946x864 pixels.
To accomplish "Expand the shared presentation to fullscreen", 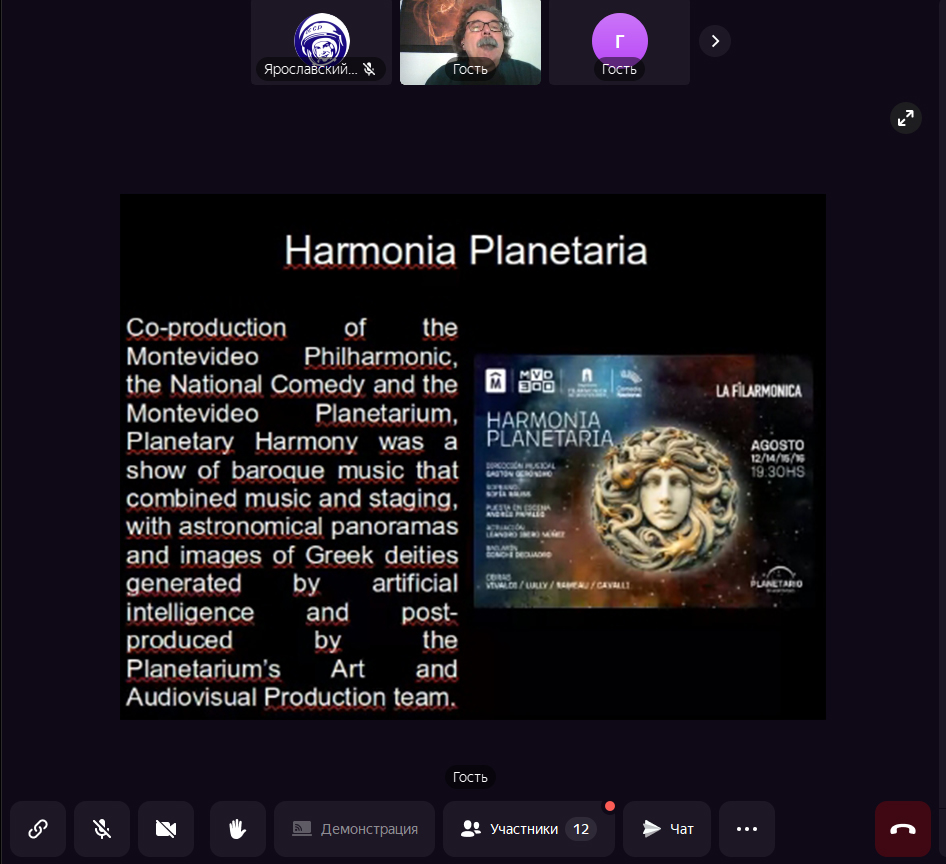I will click(905, 118).
